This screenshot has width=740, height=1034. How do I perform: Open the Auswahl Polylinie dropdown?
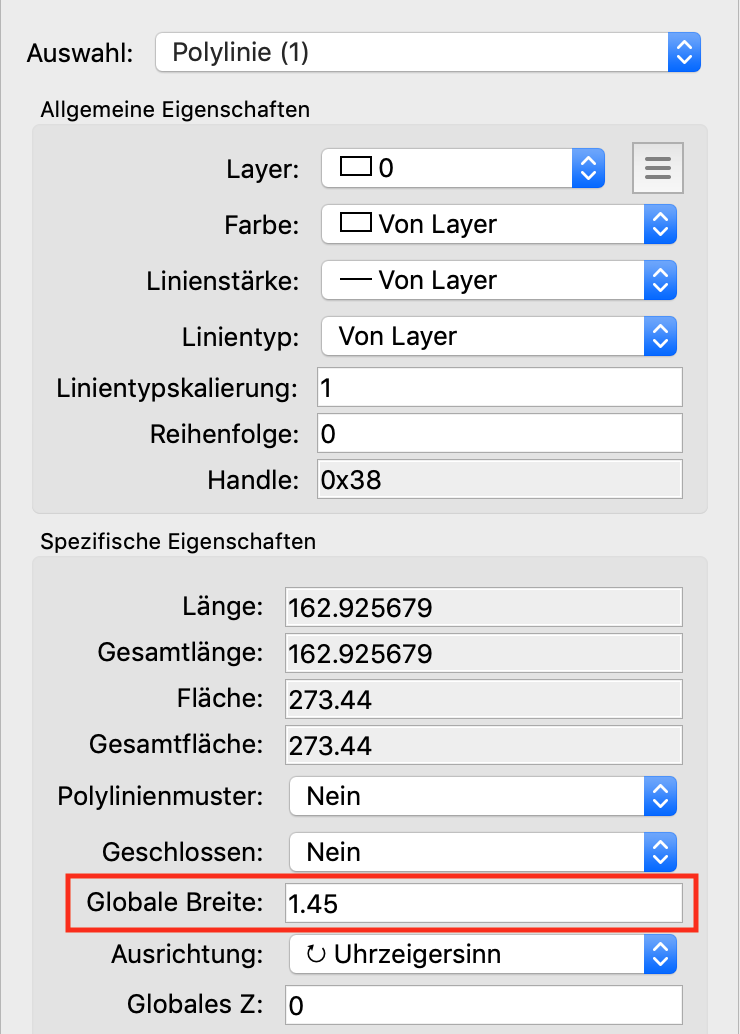pos(428,52)
